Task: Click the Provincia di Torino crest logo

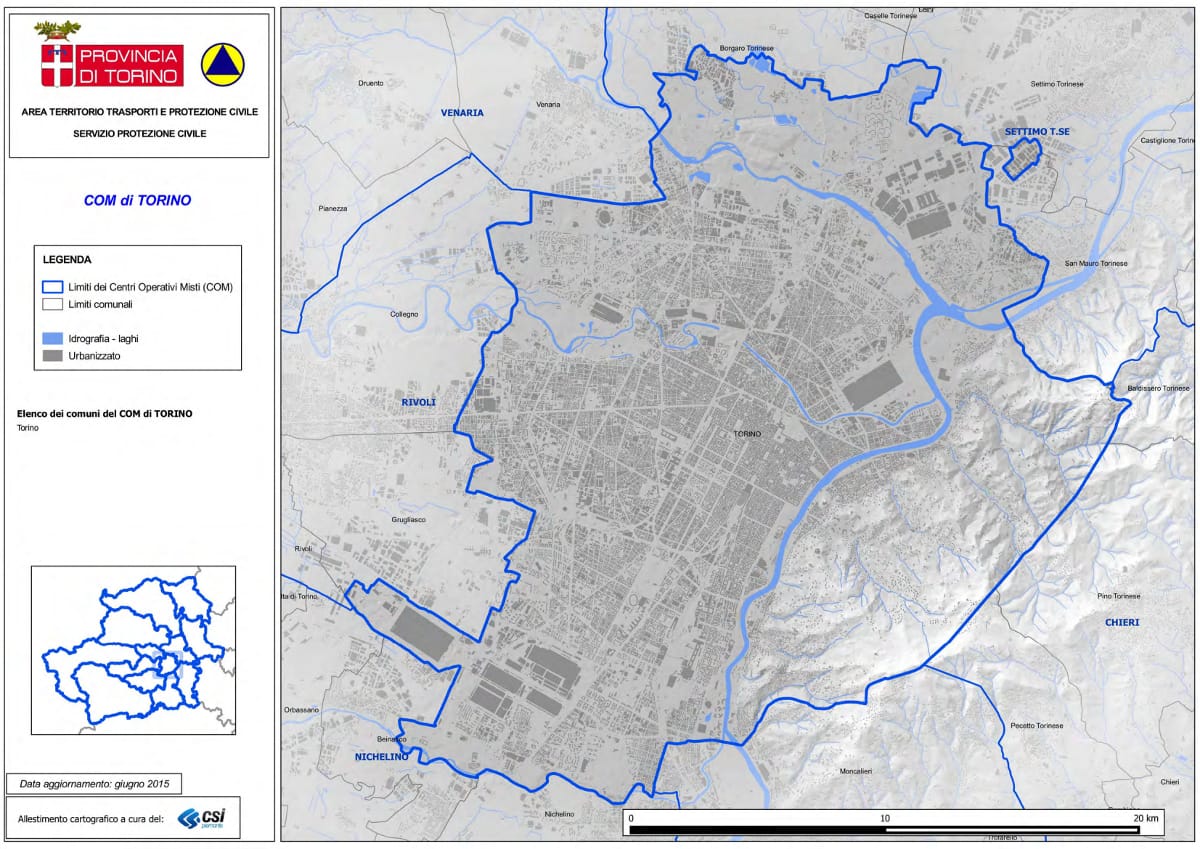Action: tap(111, 56)
